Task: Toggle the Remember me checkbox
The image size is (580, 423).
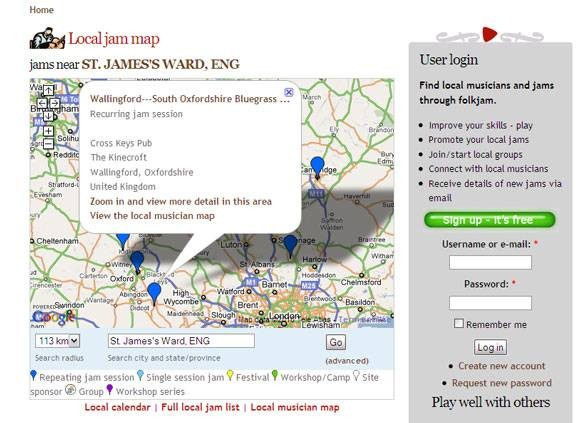Action: 458,324
